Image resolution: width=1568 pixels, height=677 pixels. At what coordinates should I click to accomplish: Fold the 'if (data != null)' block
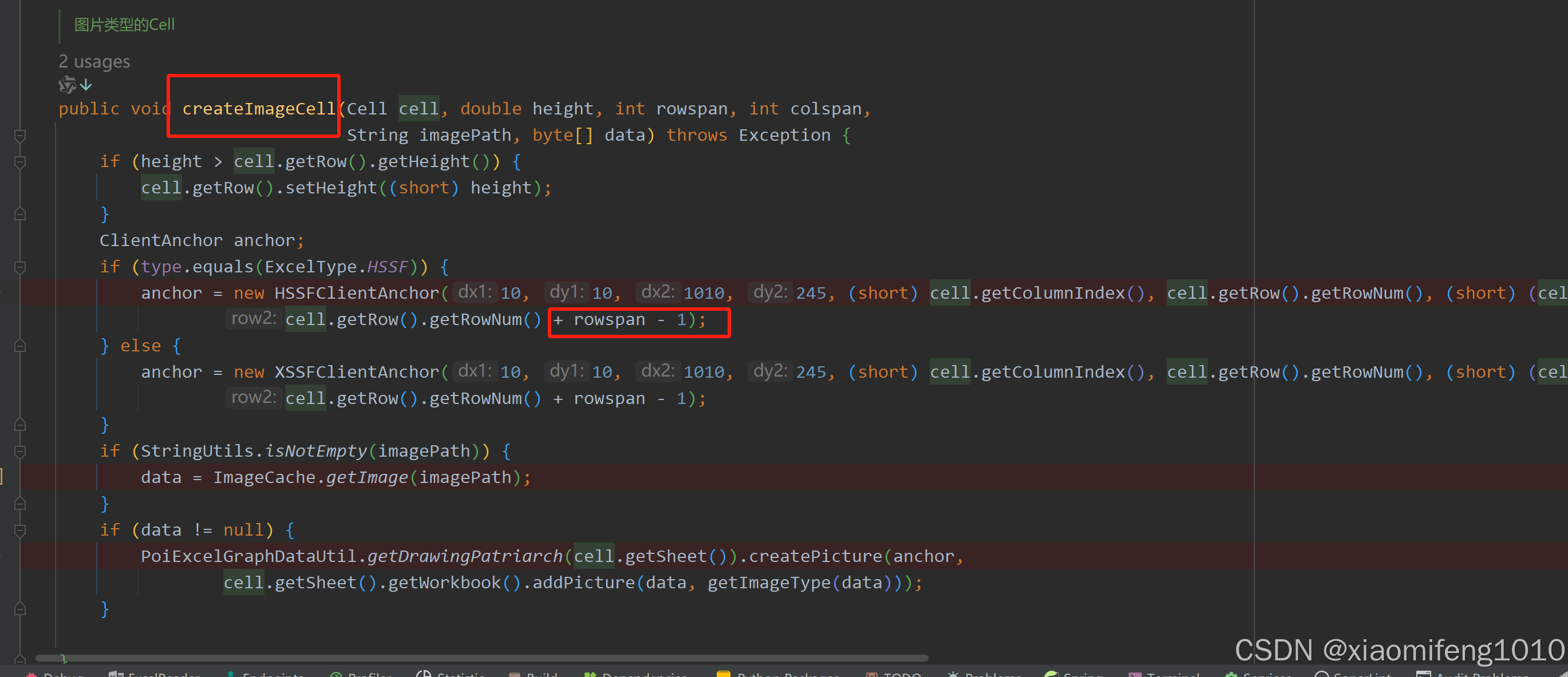[x=20, y=530]
